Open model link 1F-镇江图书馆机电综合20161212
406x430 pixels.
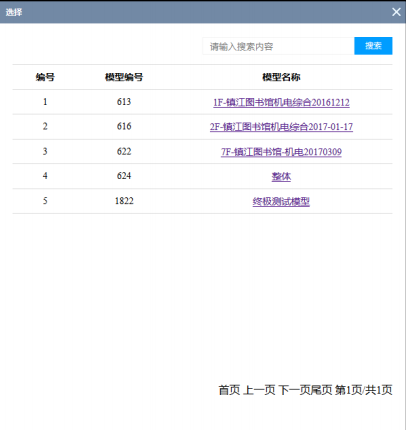[x=281, y=102]
